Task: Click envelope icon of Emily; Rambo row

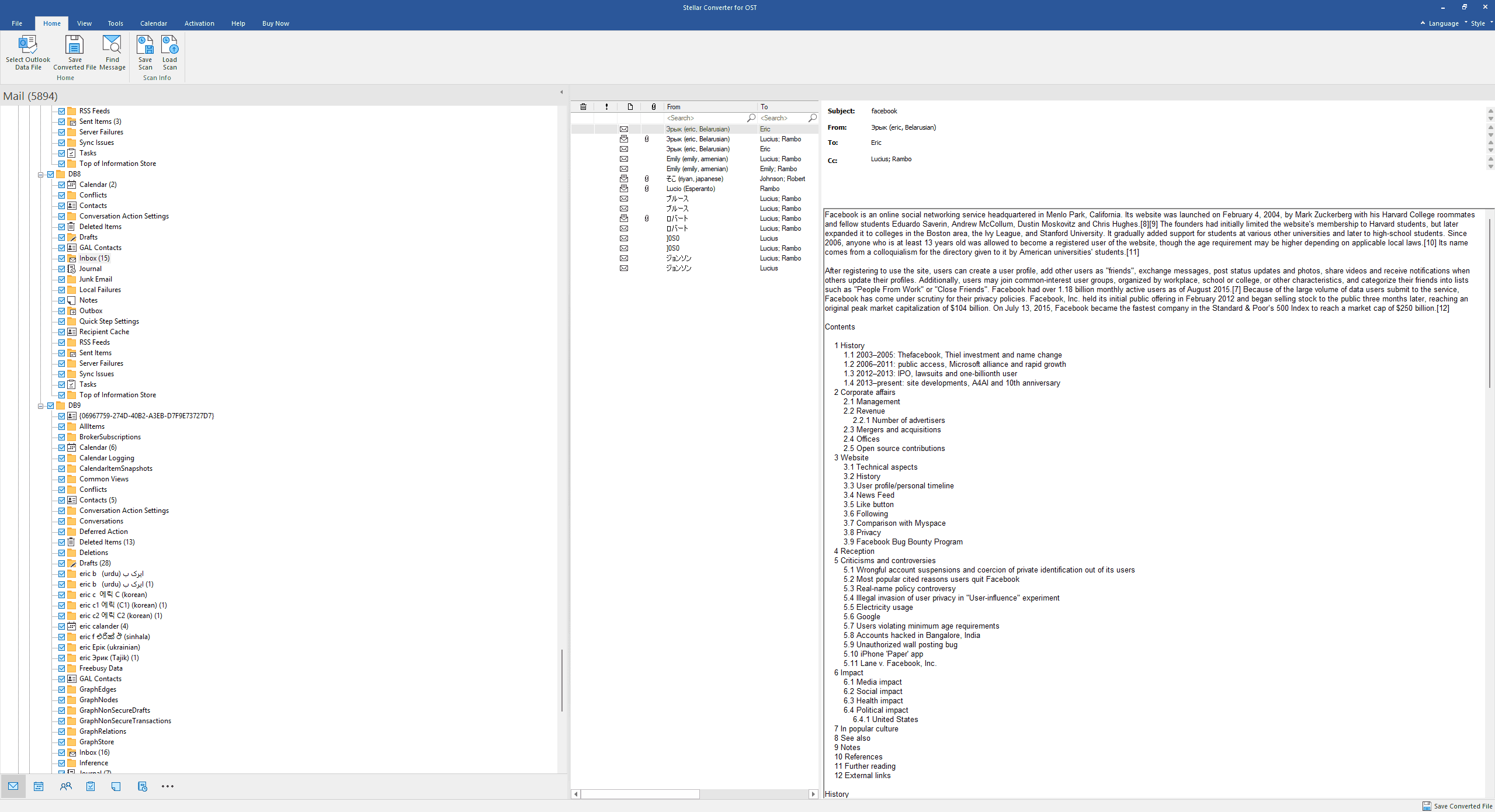Action: coord(624,169)
